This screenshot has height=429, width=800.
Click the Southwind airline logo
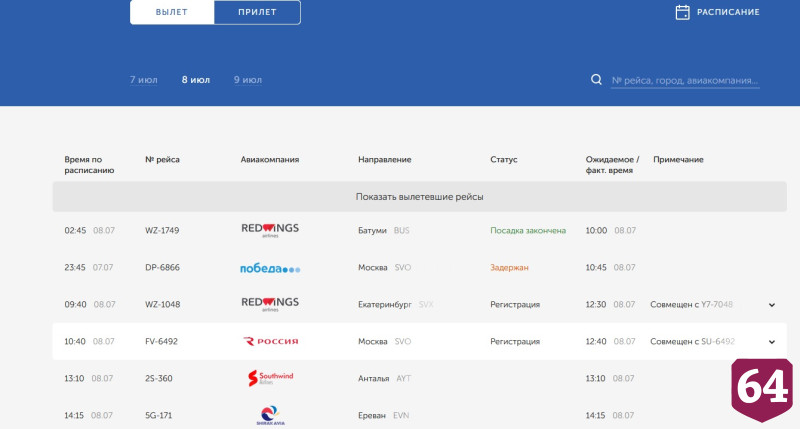[x=270, y=378]
